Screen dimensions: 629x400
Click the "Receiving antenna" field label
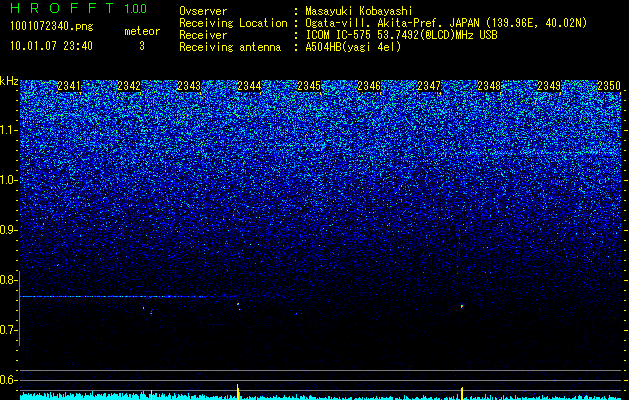point(230,47)
